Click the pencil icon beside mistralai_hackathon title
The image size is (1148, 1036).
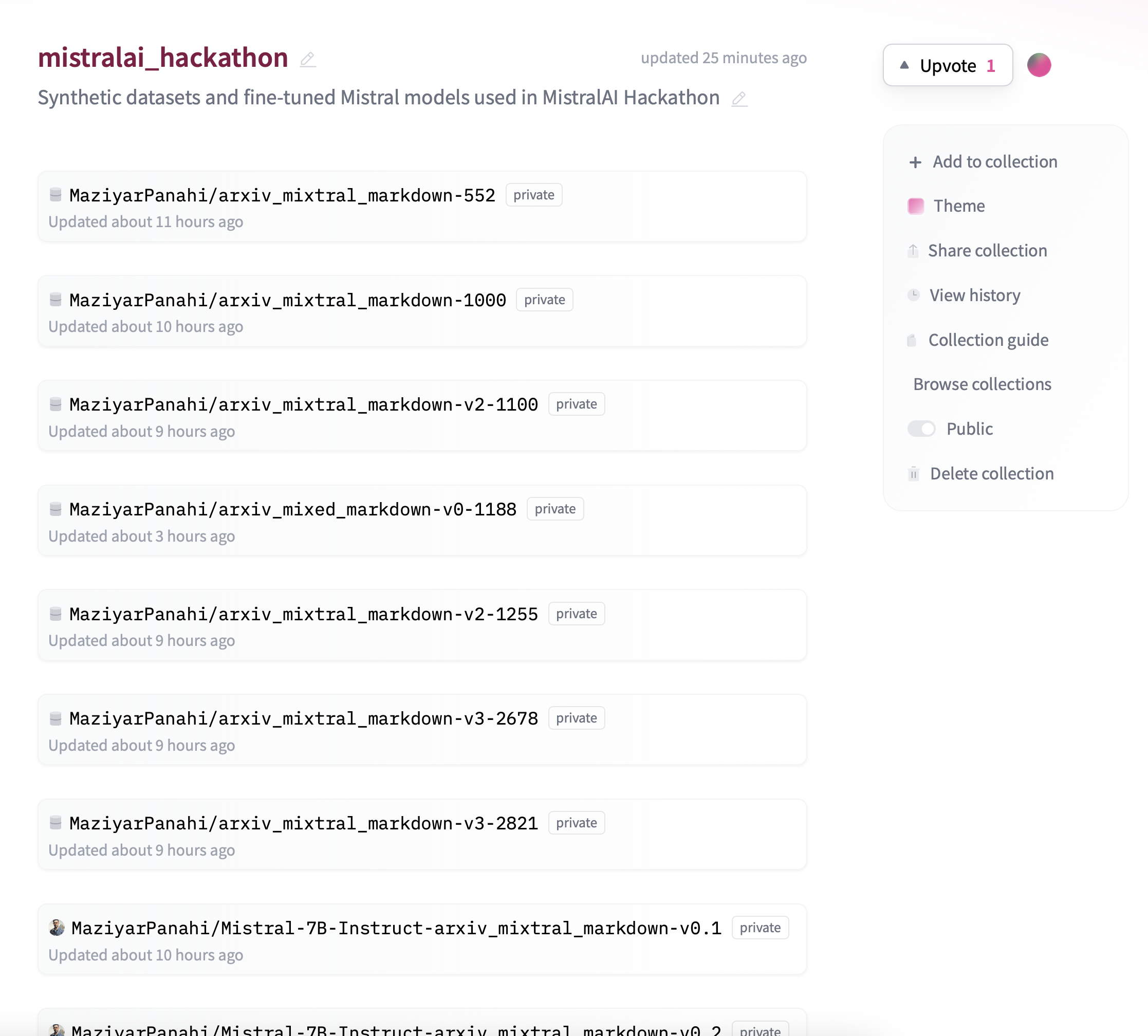click(308, 59)
